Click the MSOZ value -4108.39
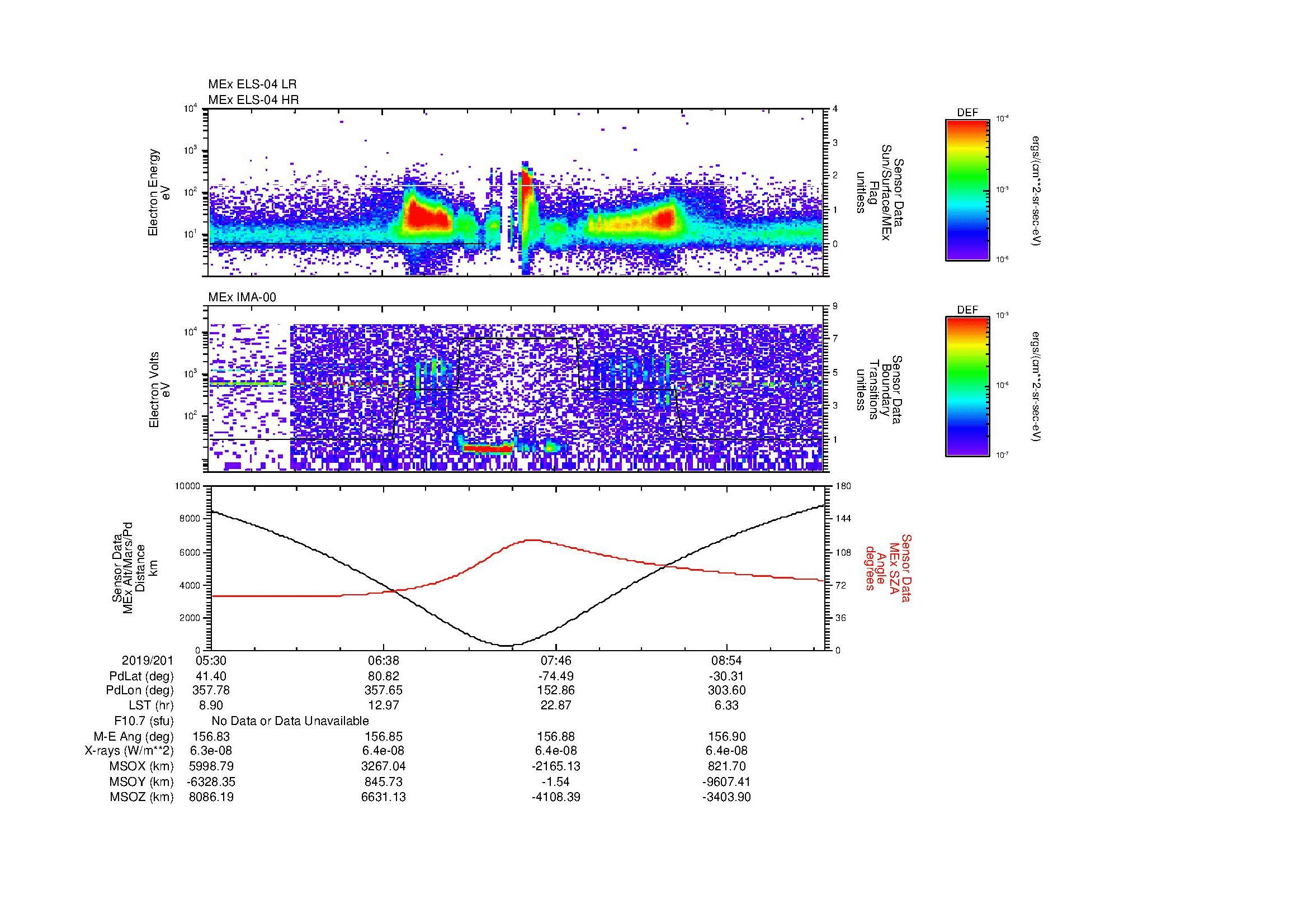Screen dimensions: 1308x924 [555, 797]
